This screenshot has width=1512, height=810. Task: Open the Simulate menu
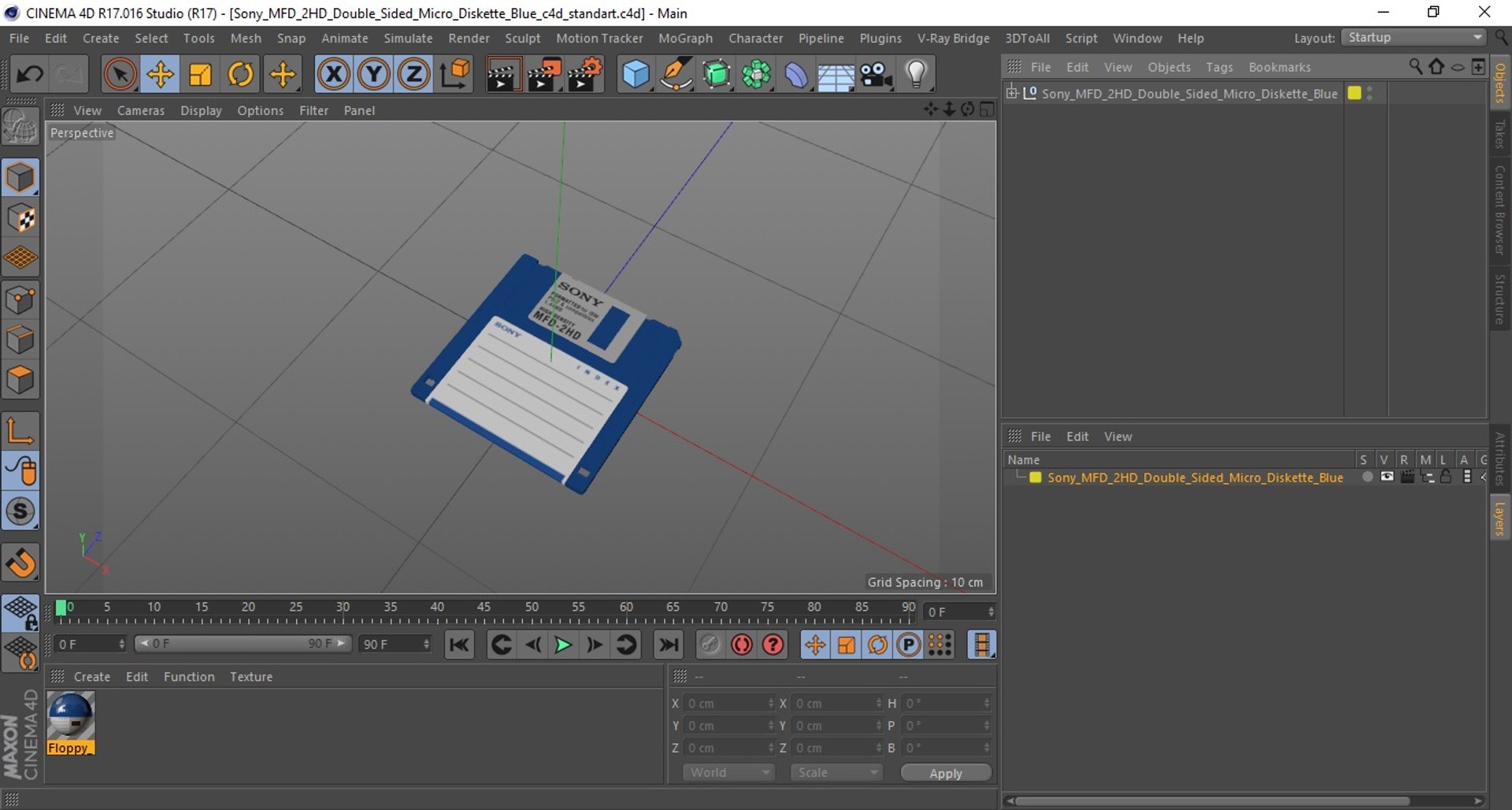click(408, 38)
